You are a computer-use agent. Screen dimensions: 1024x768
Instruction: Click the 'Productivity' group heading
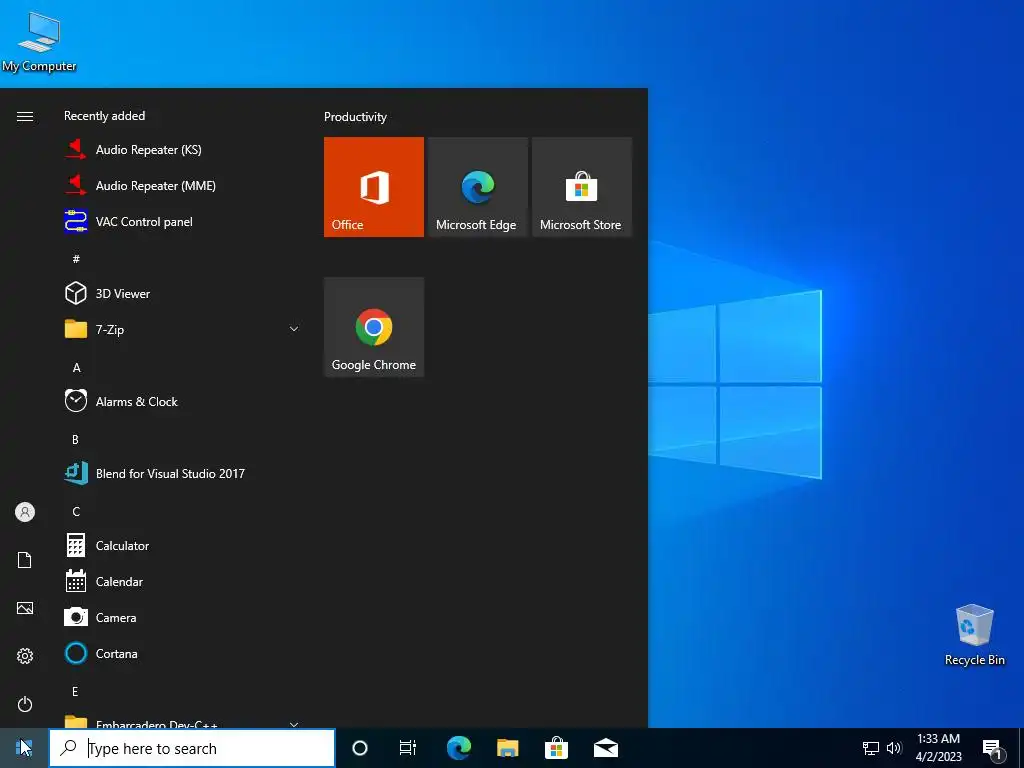pyautogui.click(x=355, y=117)
